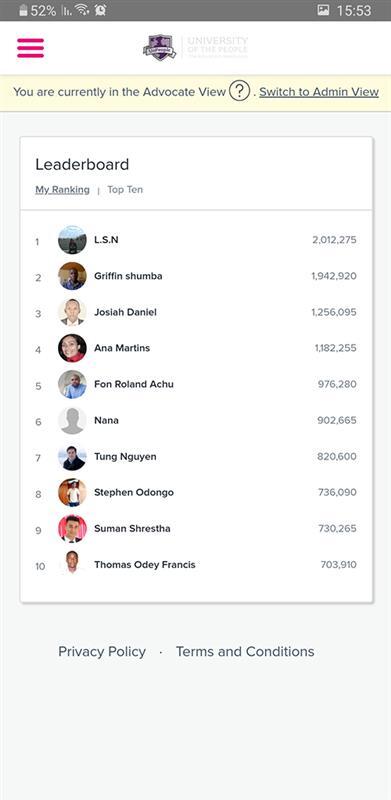Open L.S.N's profile avatar
The image size is (391, 800).
(72, 240)
